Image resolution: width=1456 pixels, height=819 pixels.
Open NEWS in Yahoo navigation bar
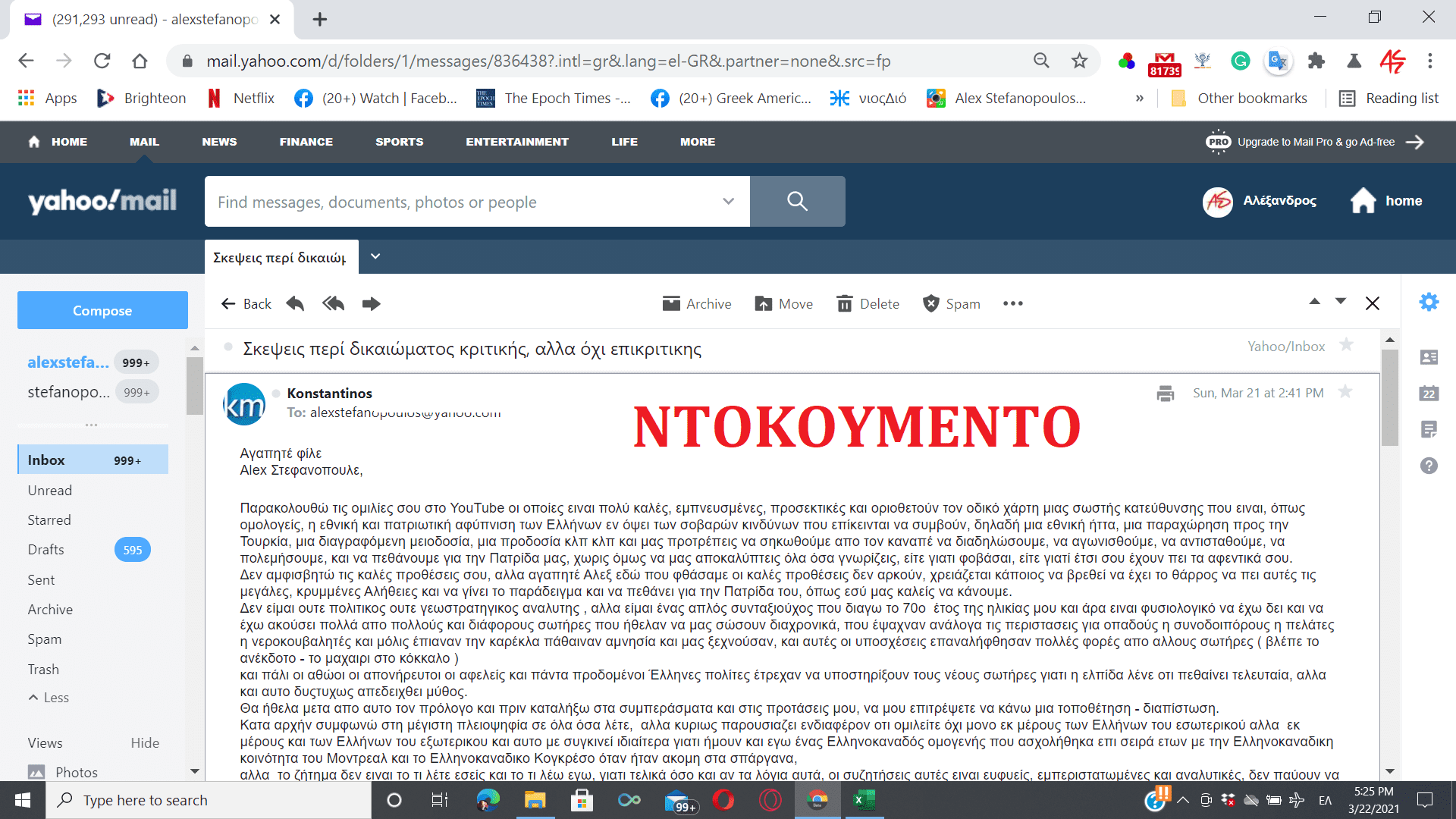(219, 142)
